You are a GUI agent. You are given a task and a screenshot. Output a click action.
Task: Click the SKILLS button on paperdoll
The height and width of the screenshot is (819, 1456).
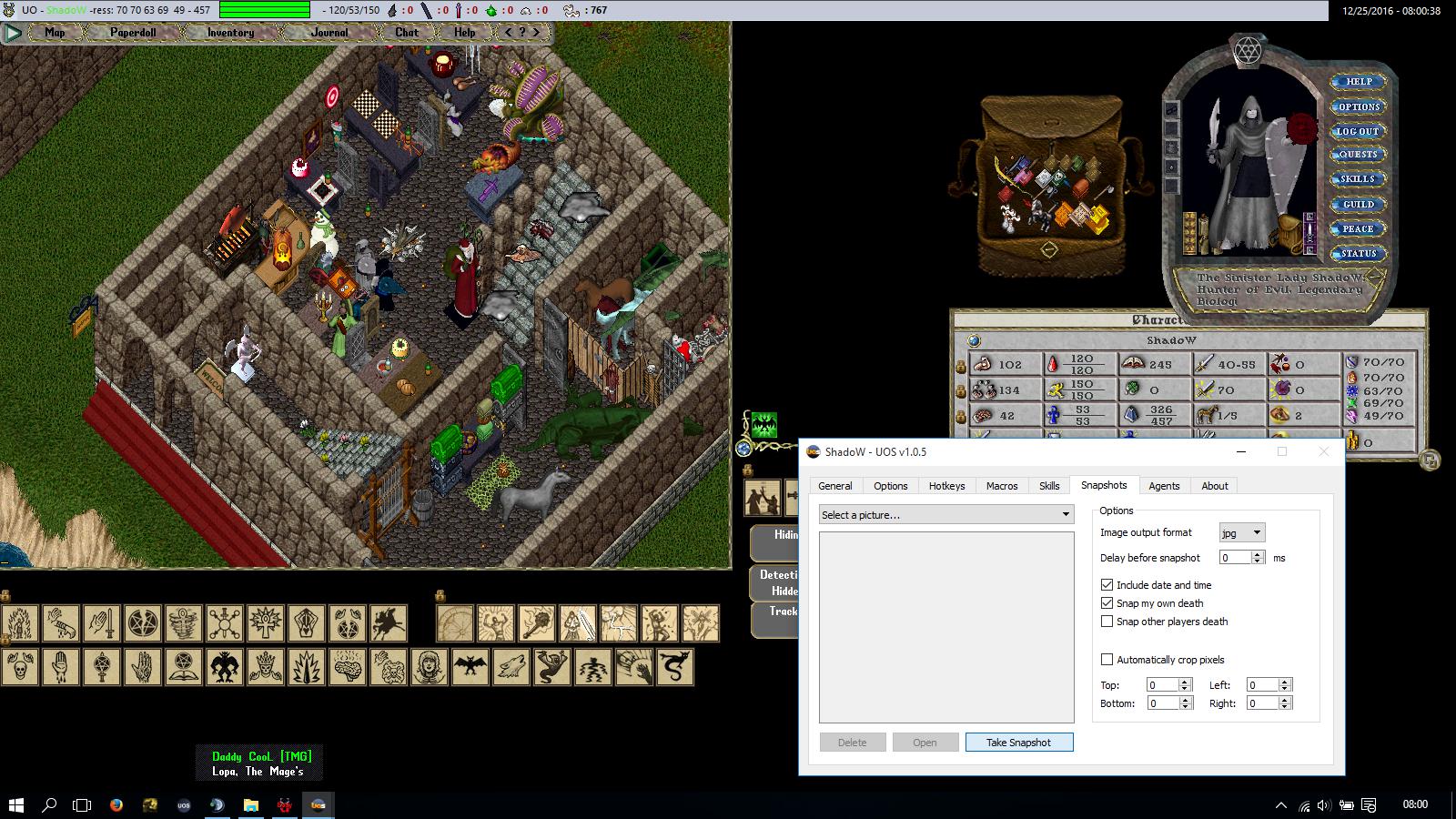click(1358, 179)
